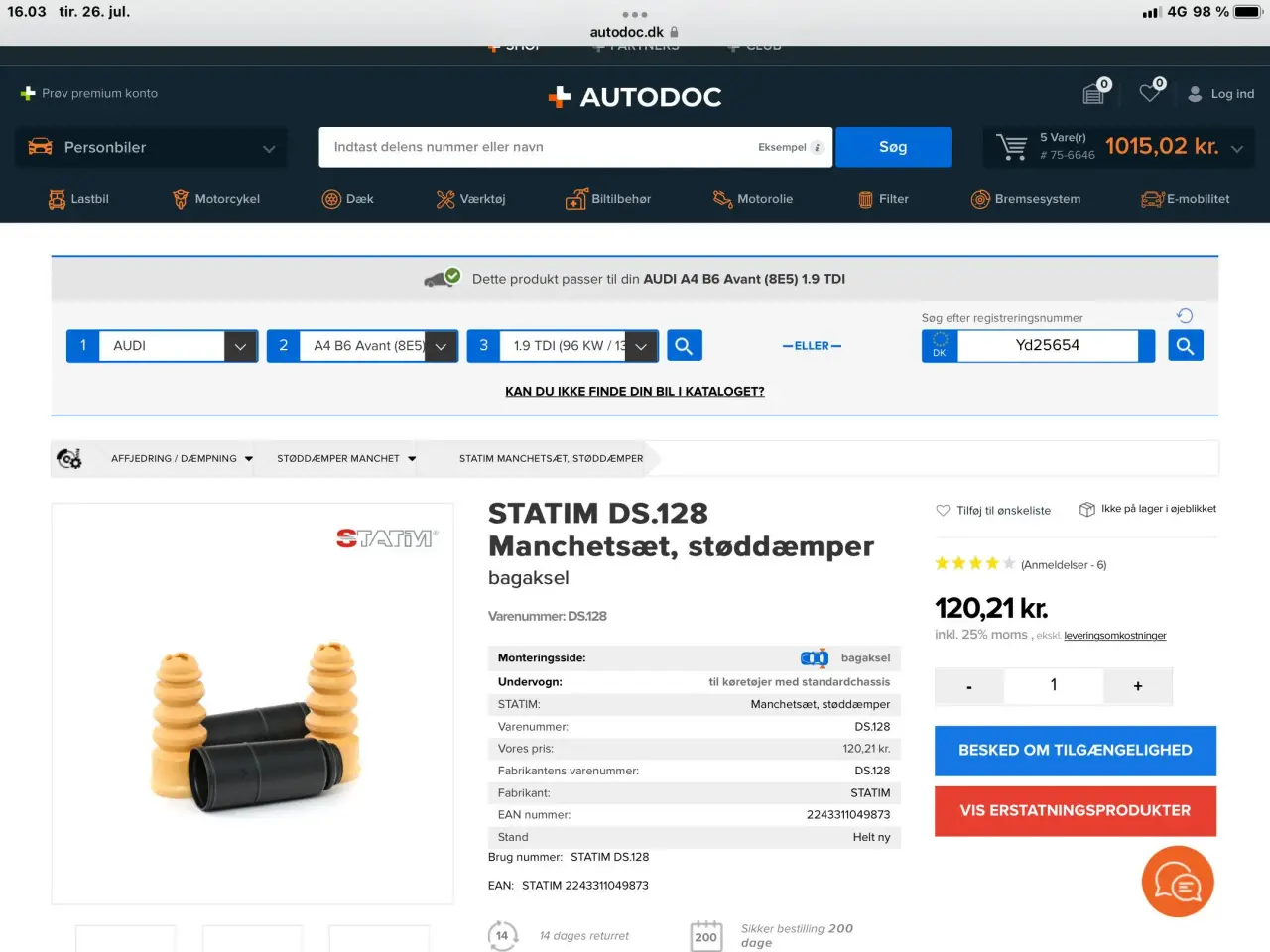
Task: Click the Log ind link
Action: click(x=1232, y=94)
